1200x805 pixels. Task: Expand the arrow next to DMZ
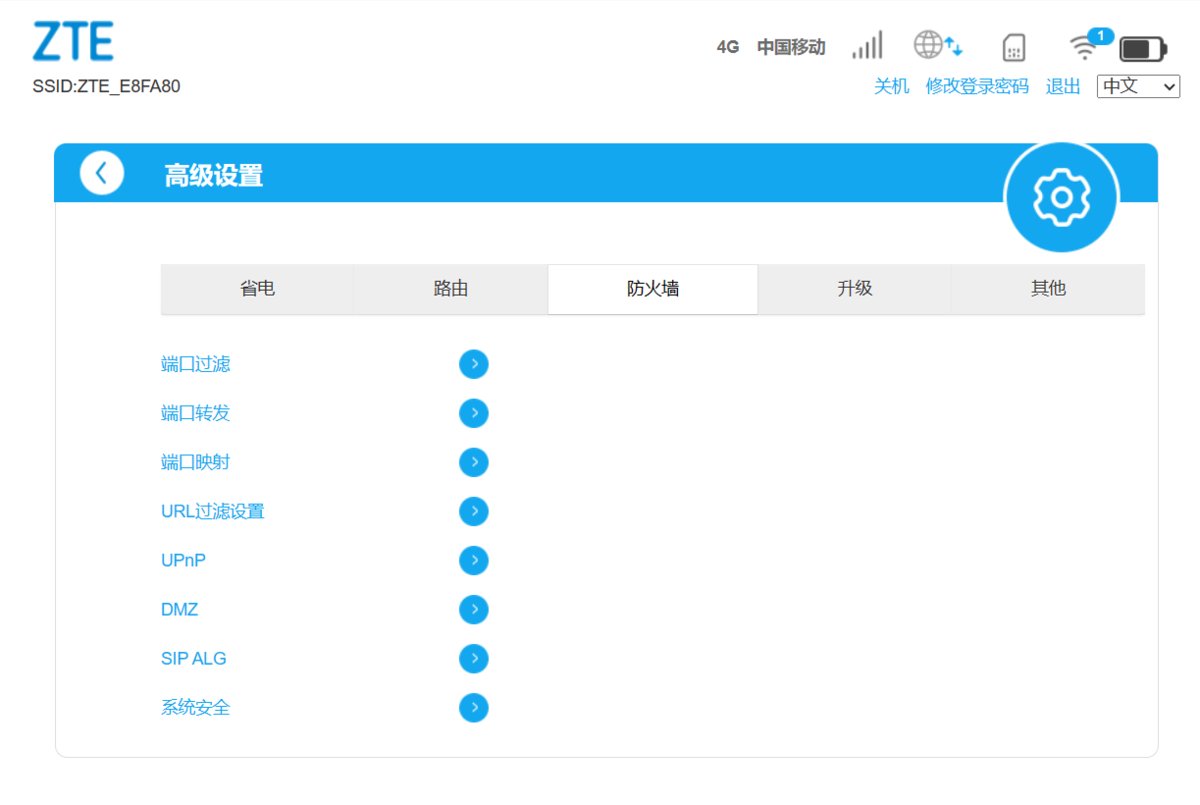click(474, 609)
